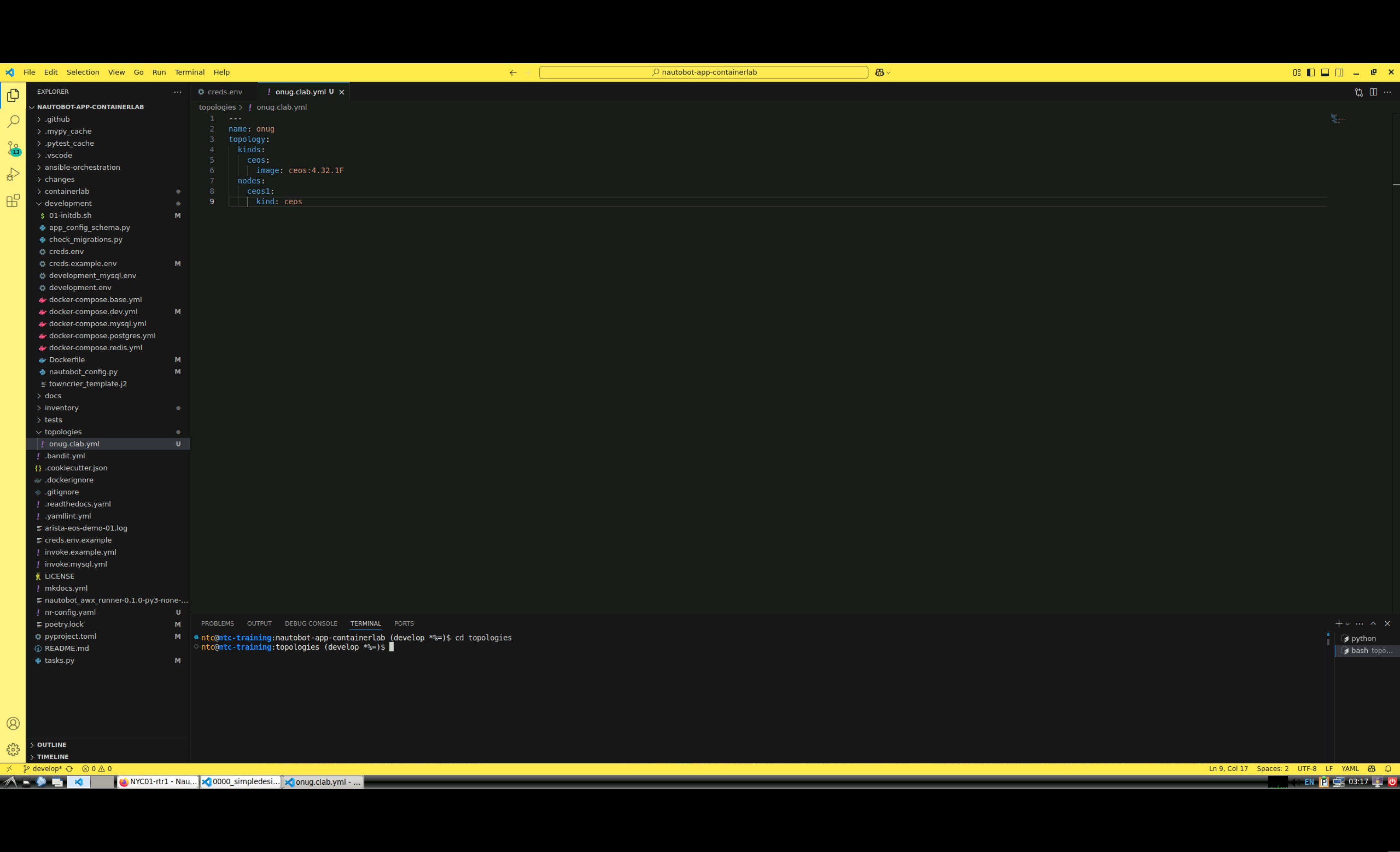Viewport: 1400px width, 852px height.
Task: Switch to the PROBLEMS panel tab
Action: 217,624
